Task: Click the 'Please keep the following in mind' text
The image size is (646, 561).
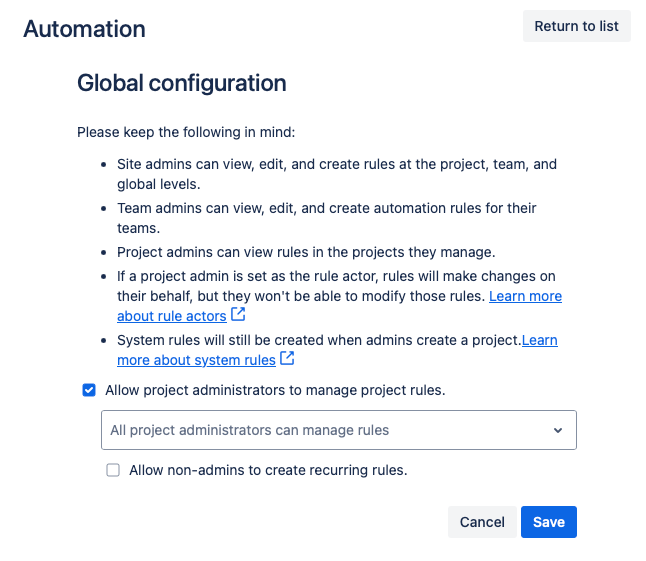Action: 186,132
